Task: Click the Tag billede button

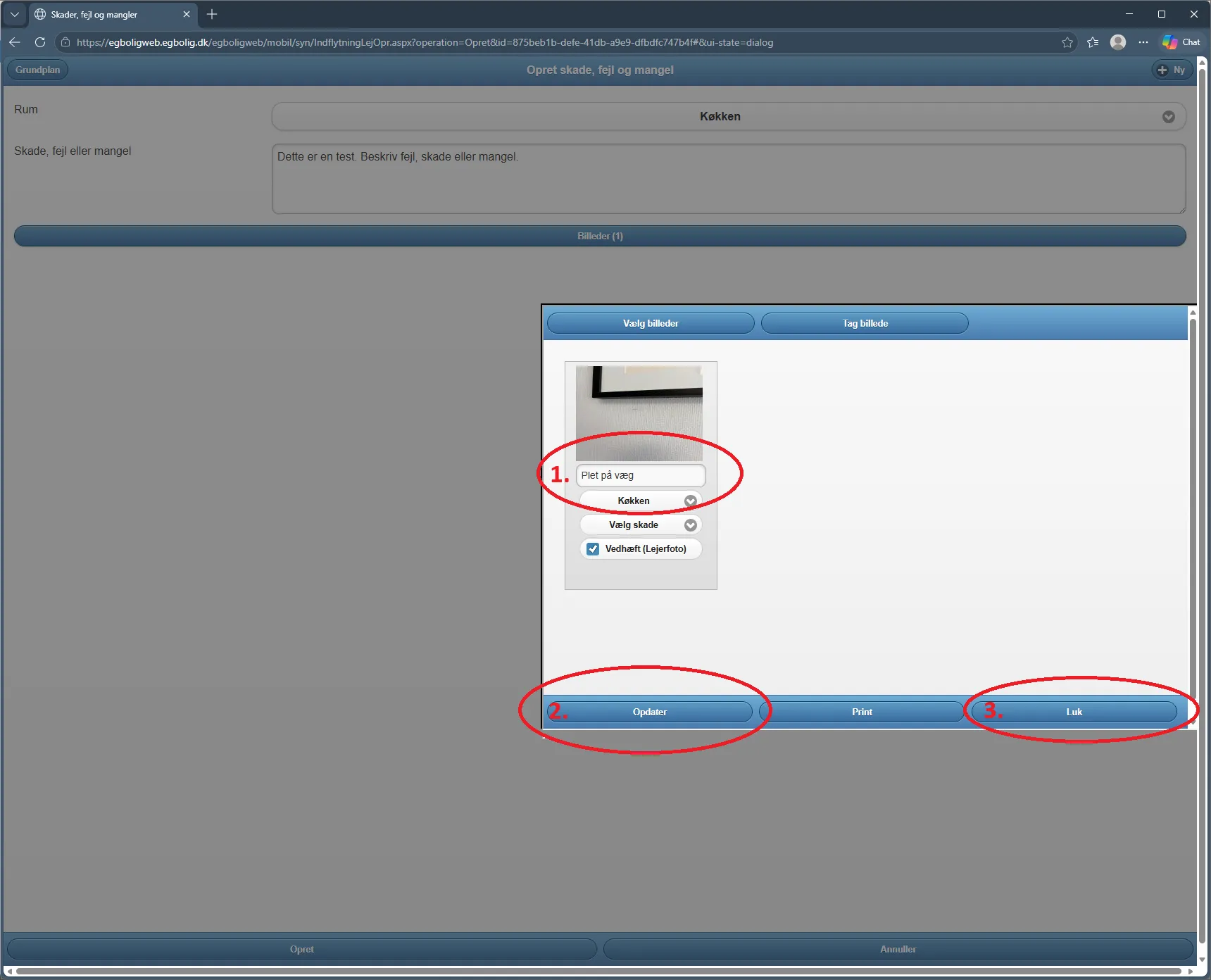Action: (x=865, y=323)
